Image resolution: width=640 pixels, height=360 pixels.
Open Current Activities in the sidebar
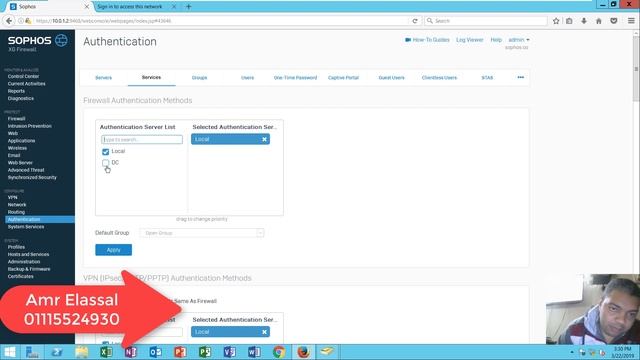[27, 84]
